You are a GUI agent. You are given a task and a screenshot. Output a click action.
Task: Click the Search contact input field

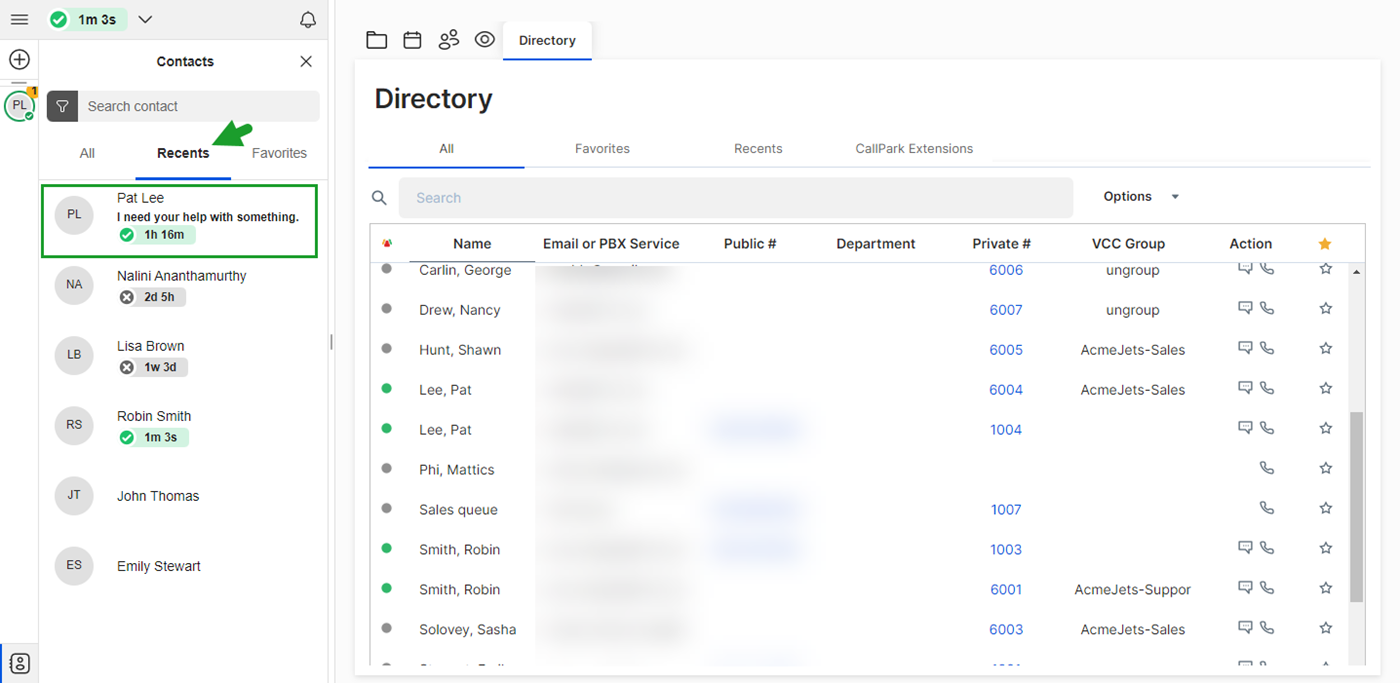tap(199, 106)
